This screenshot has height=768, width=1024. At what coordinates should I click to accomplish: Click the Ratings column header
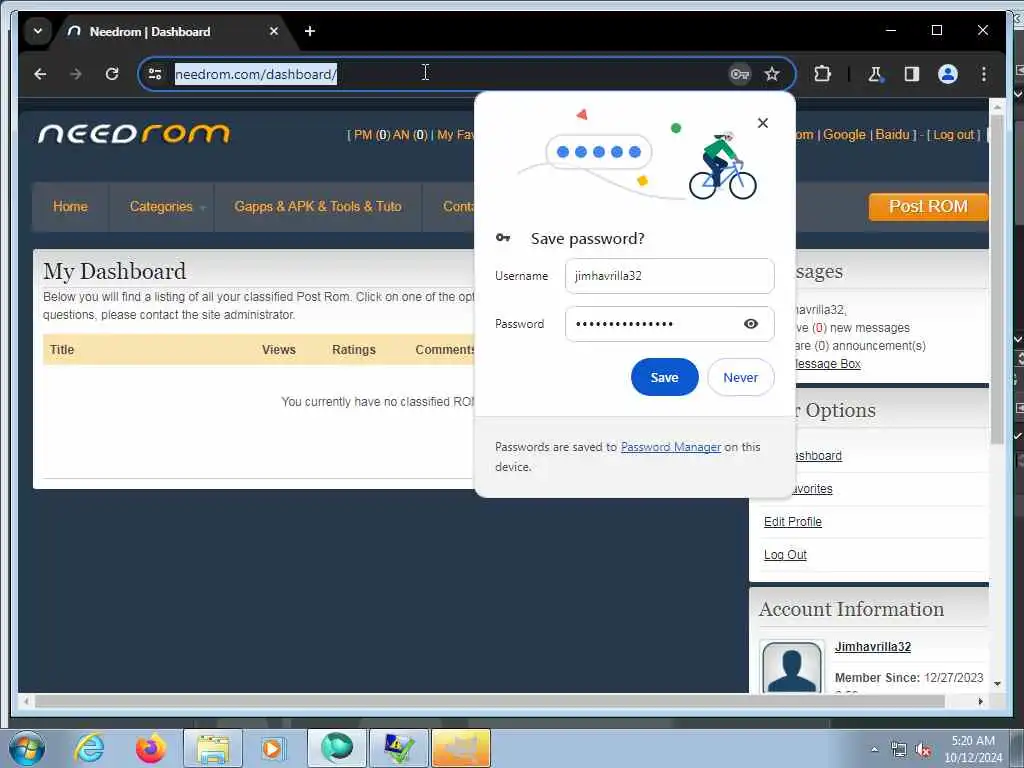click(x=354, y=349)
